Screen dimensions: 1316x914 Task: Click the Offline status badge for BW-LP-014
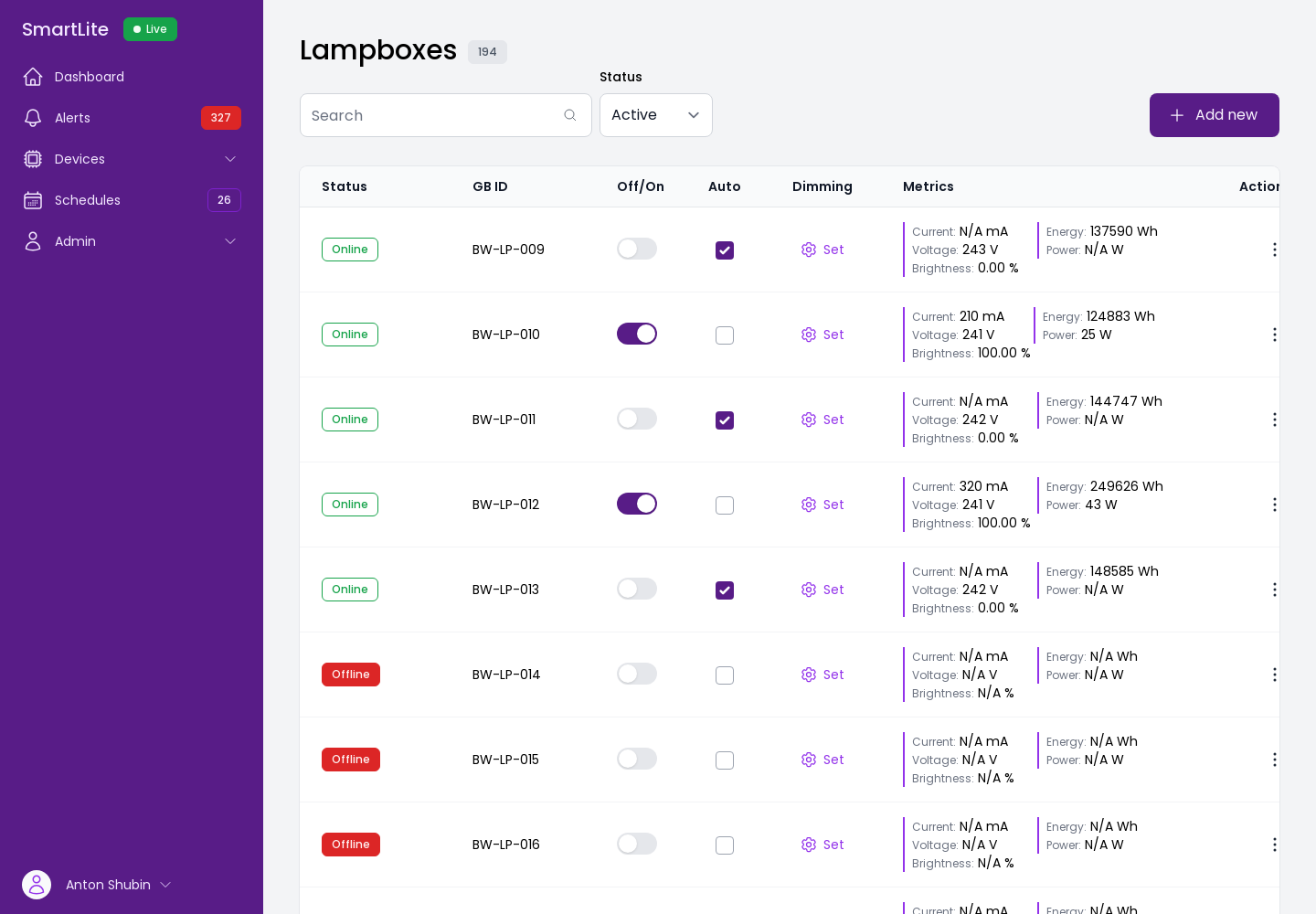tap(351, 675)
